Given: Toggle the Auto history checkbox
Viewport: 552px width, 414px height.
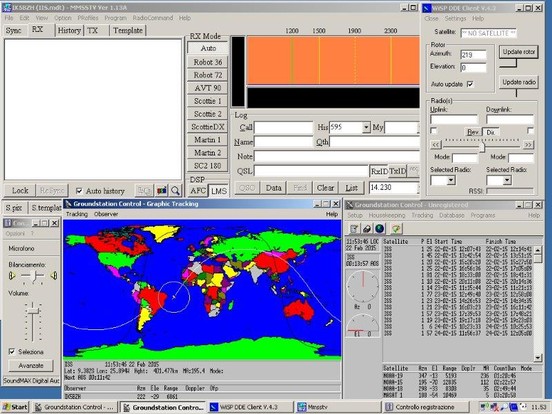Looking at the screenshot, I should click(x=79, y=191).
